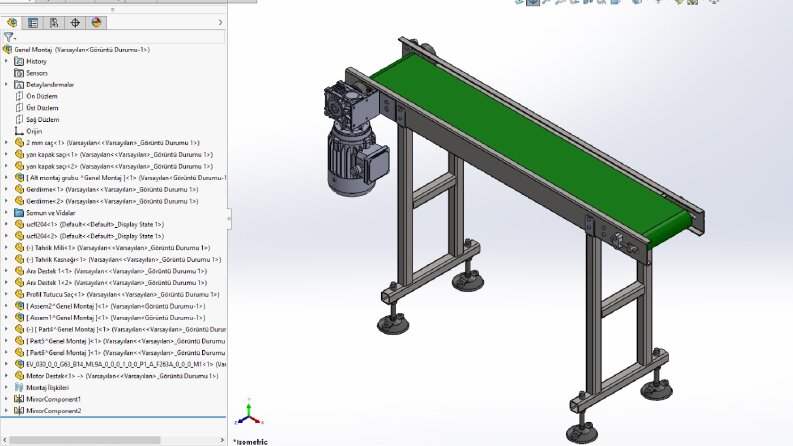Click the XYZ orientation triad
This screenshot has height=446, width=793.
click(x=249, y=412)
